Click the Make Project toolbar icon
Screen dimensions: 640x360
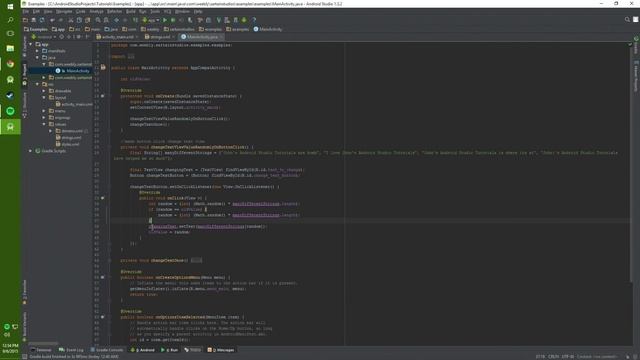tap(136, 20)
